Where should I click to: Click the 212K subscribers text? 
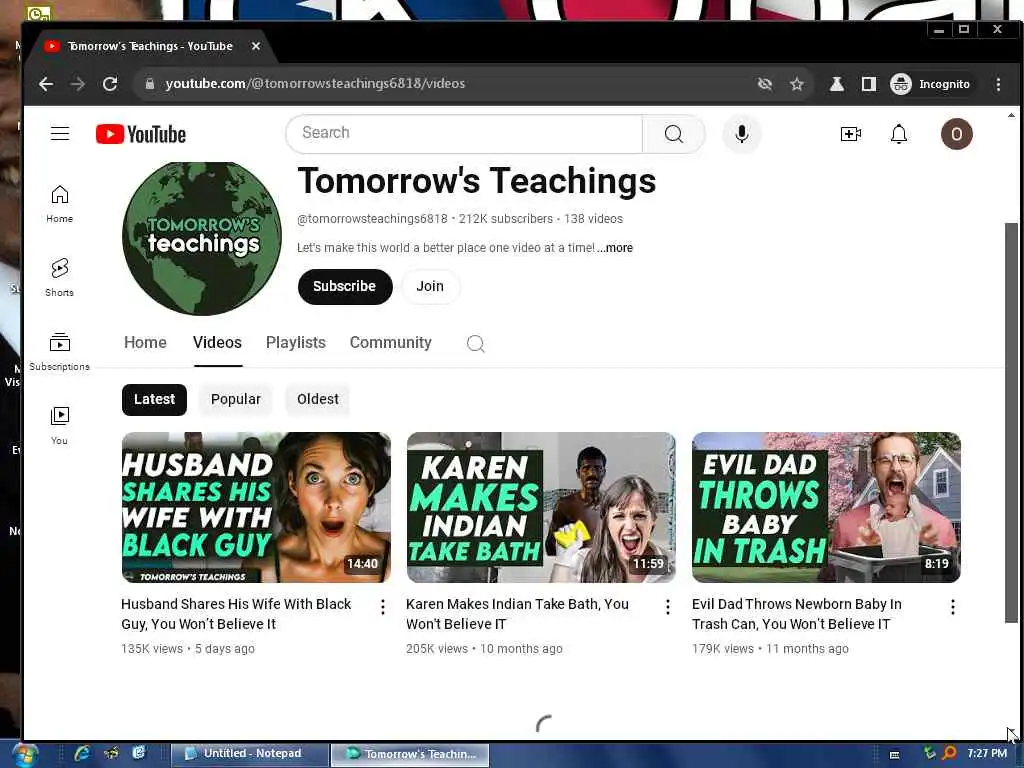[x=505, y=219]
